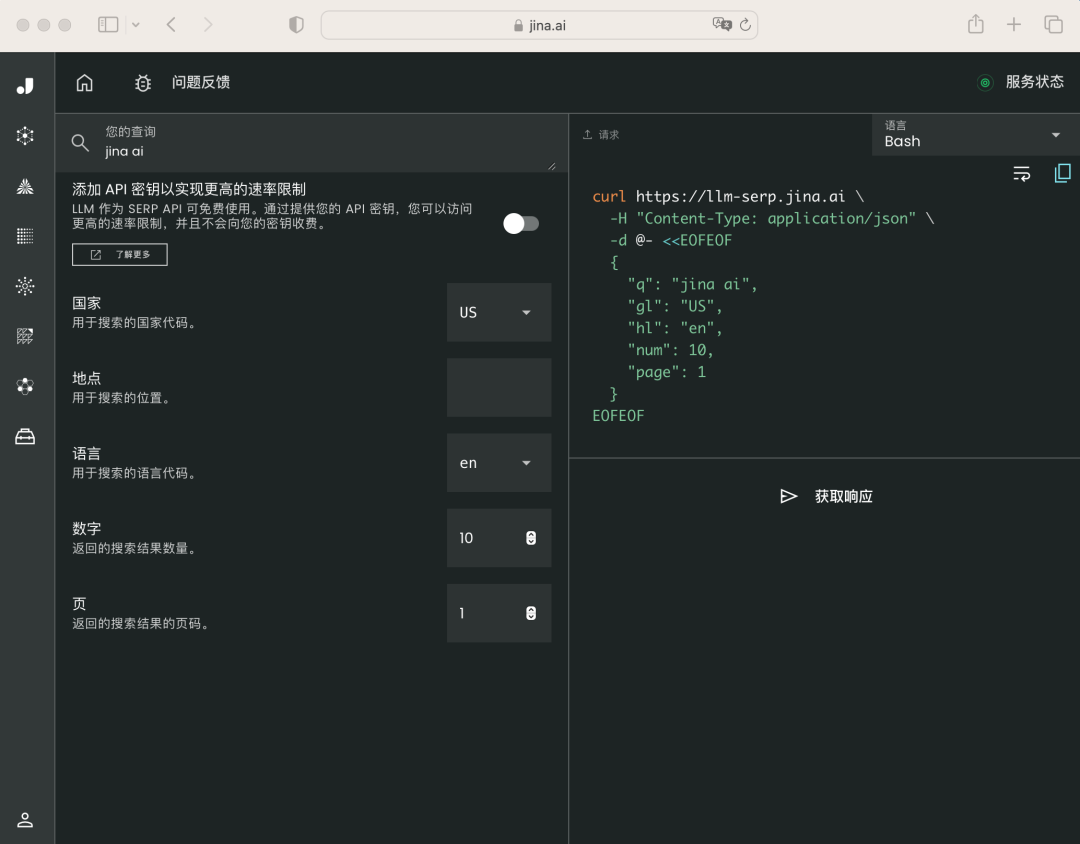Click the "q": "jina ai" code line
Image resolution: width=1080 pixels, height=844 pixels.
click(x=692, y=285)
